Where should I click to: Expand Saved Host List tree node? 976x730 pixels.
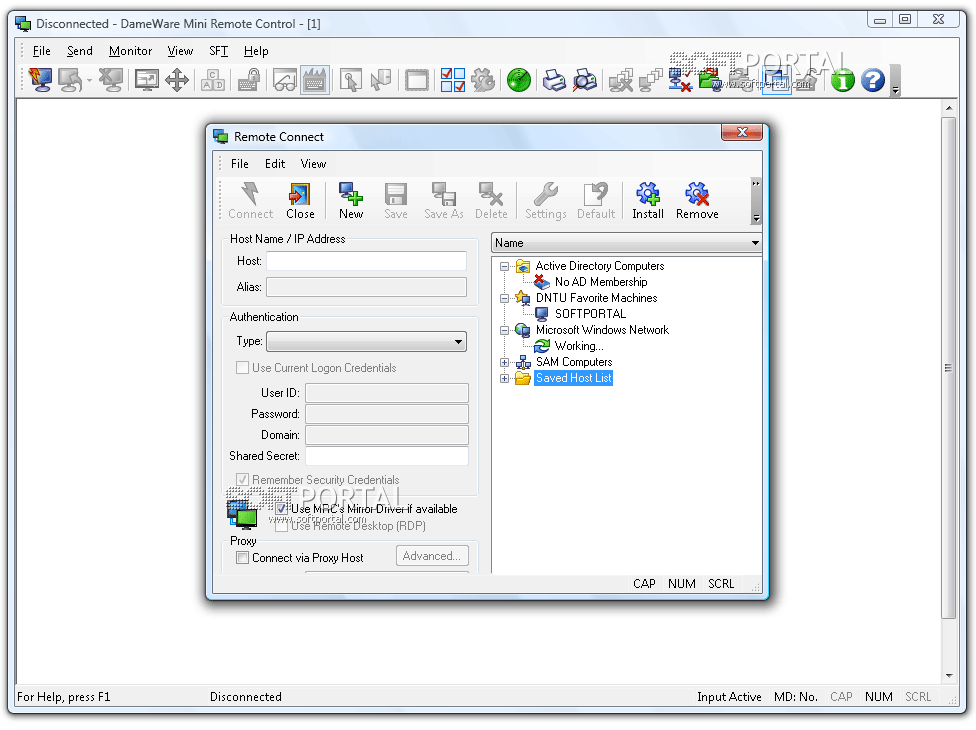[504, 378]
